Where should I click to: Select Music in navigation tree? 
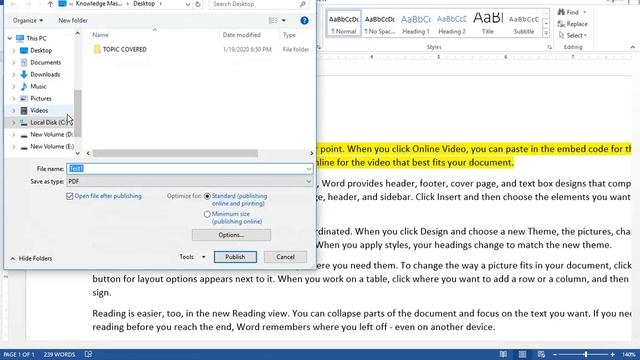[38, 87]
